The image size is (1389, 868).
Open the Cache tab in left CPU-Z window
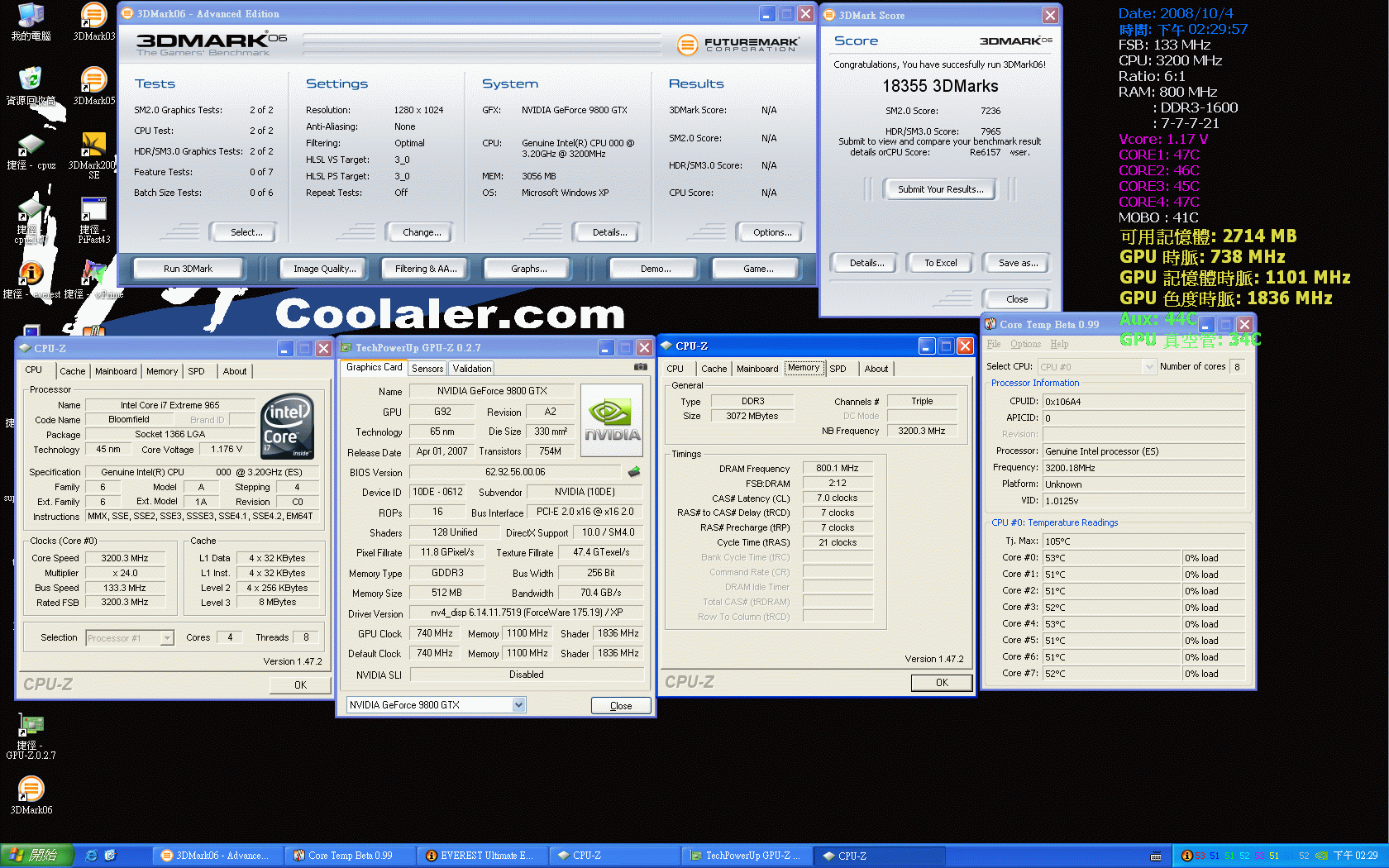click(72, 371)
